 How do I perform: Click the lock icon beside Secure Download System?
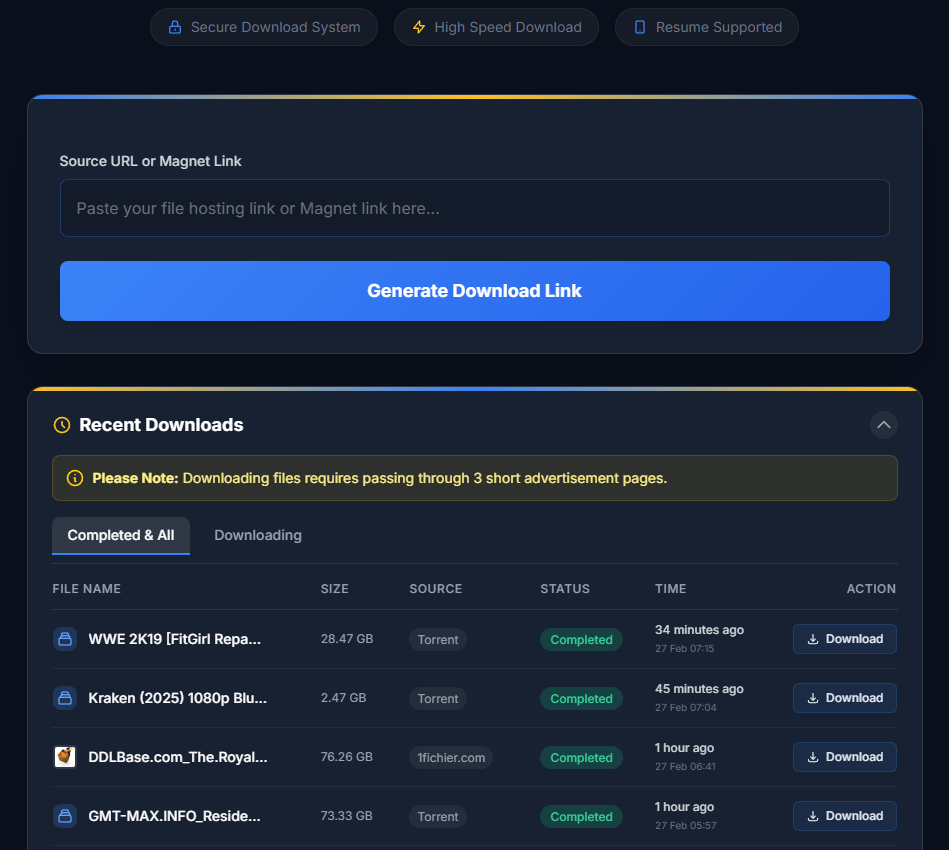[175, 27]
